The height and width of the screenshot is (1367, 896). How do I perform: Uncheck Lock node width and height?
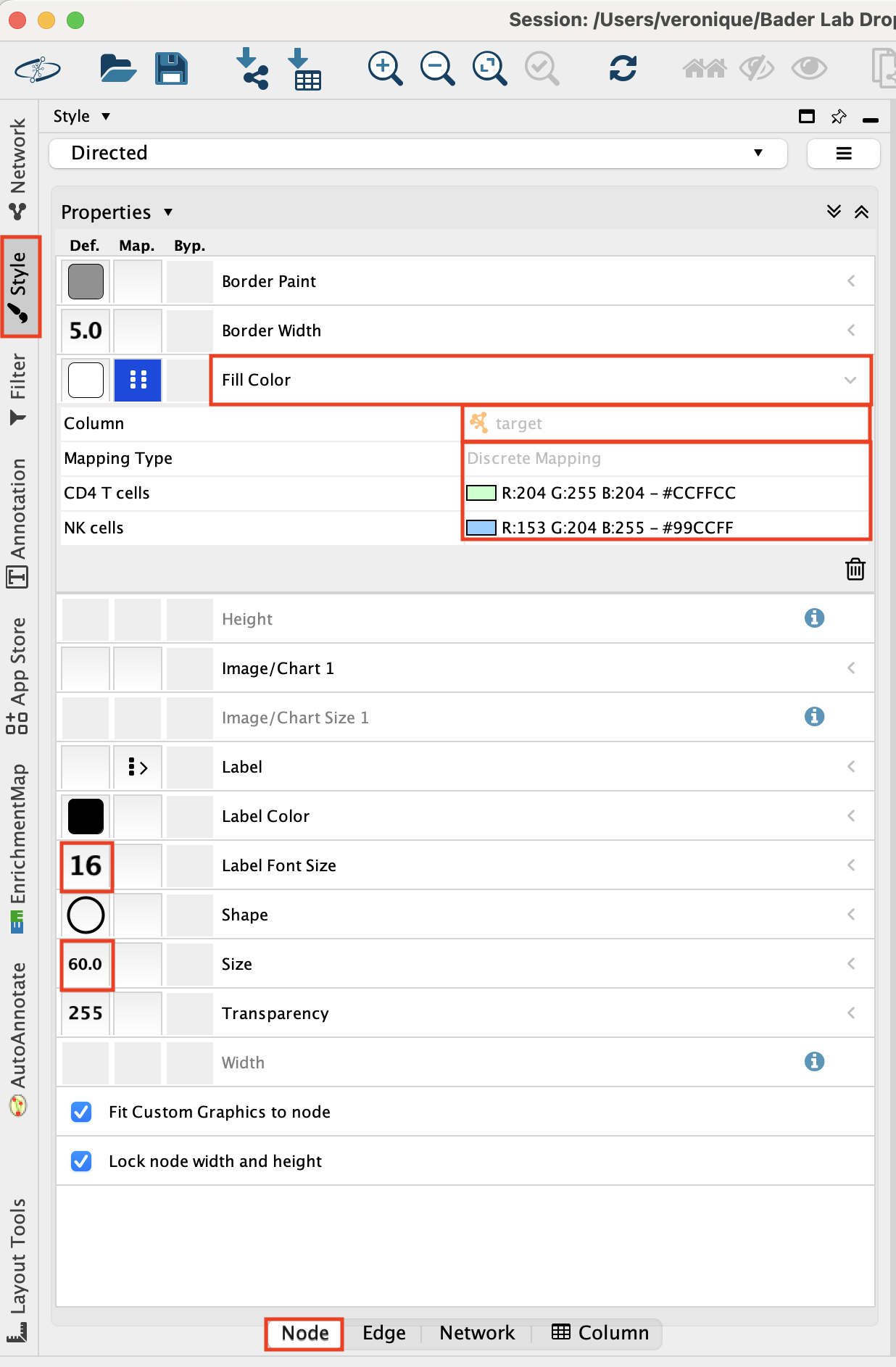[82, 1161]
